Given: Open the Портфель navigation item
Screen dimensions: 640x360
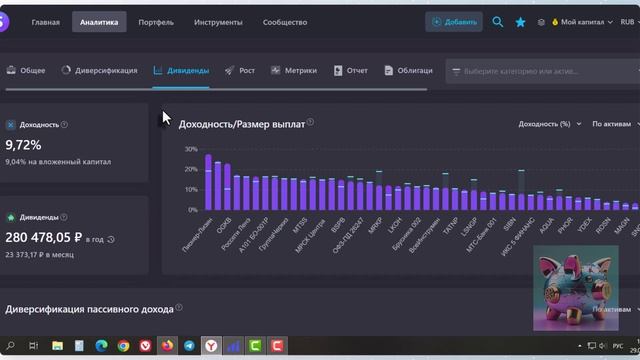Looking at the screenshot, I should [156, 22].
